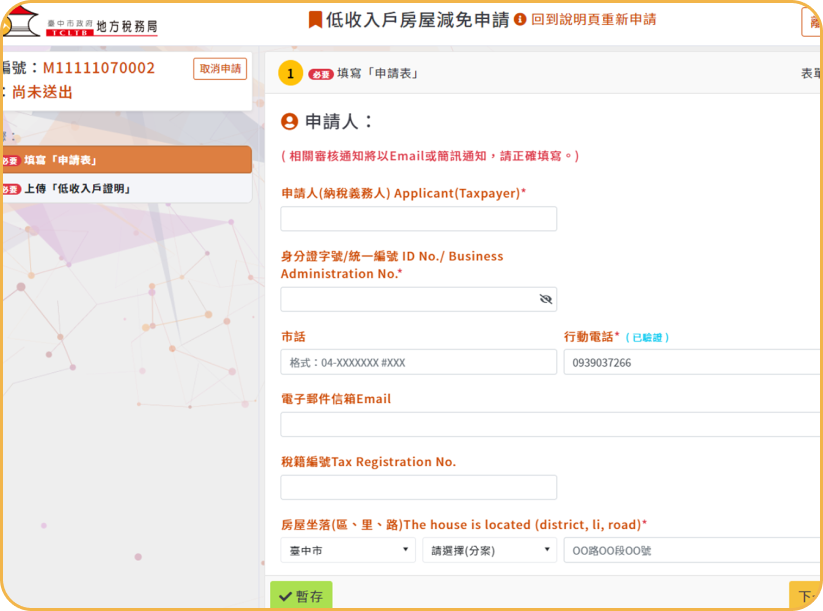Focus the Tax Registration No. field
The height and width of the screenshot is (611, 823).
[418, 487]
